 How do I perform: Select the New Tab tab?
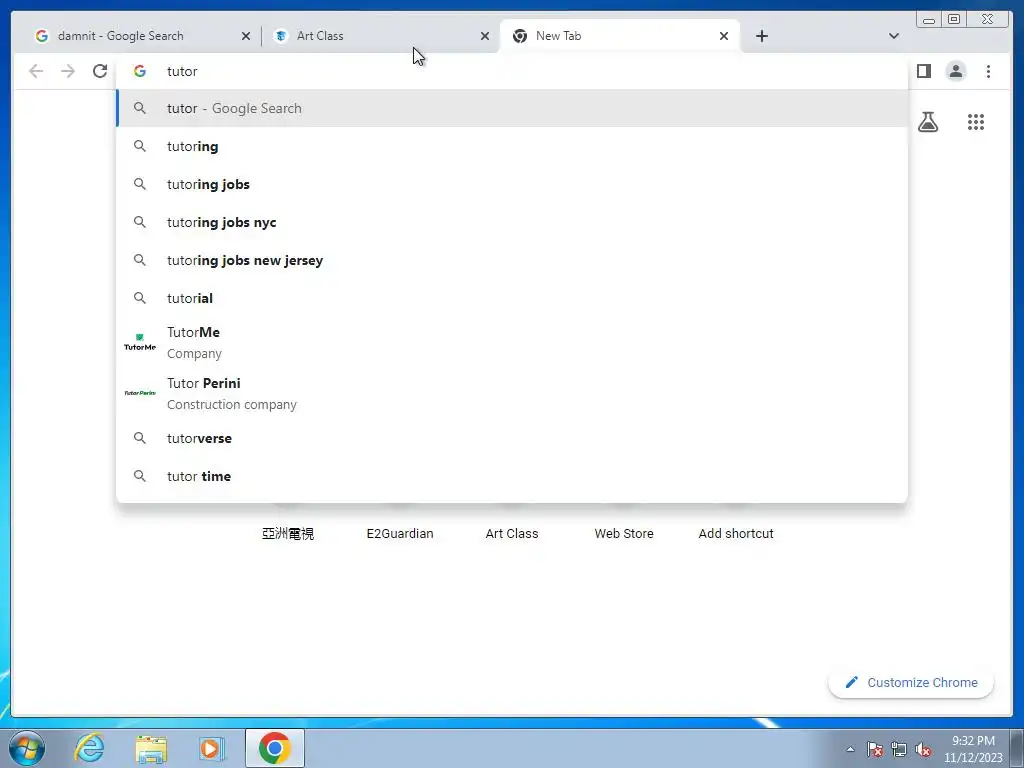point(620,36)
